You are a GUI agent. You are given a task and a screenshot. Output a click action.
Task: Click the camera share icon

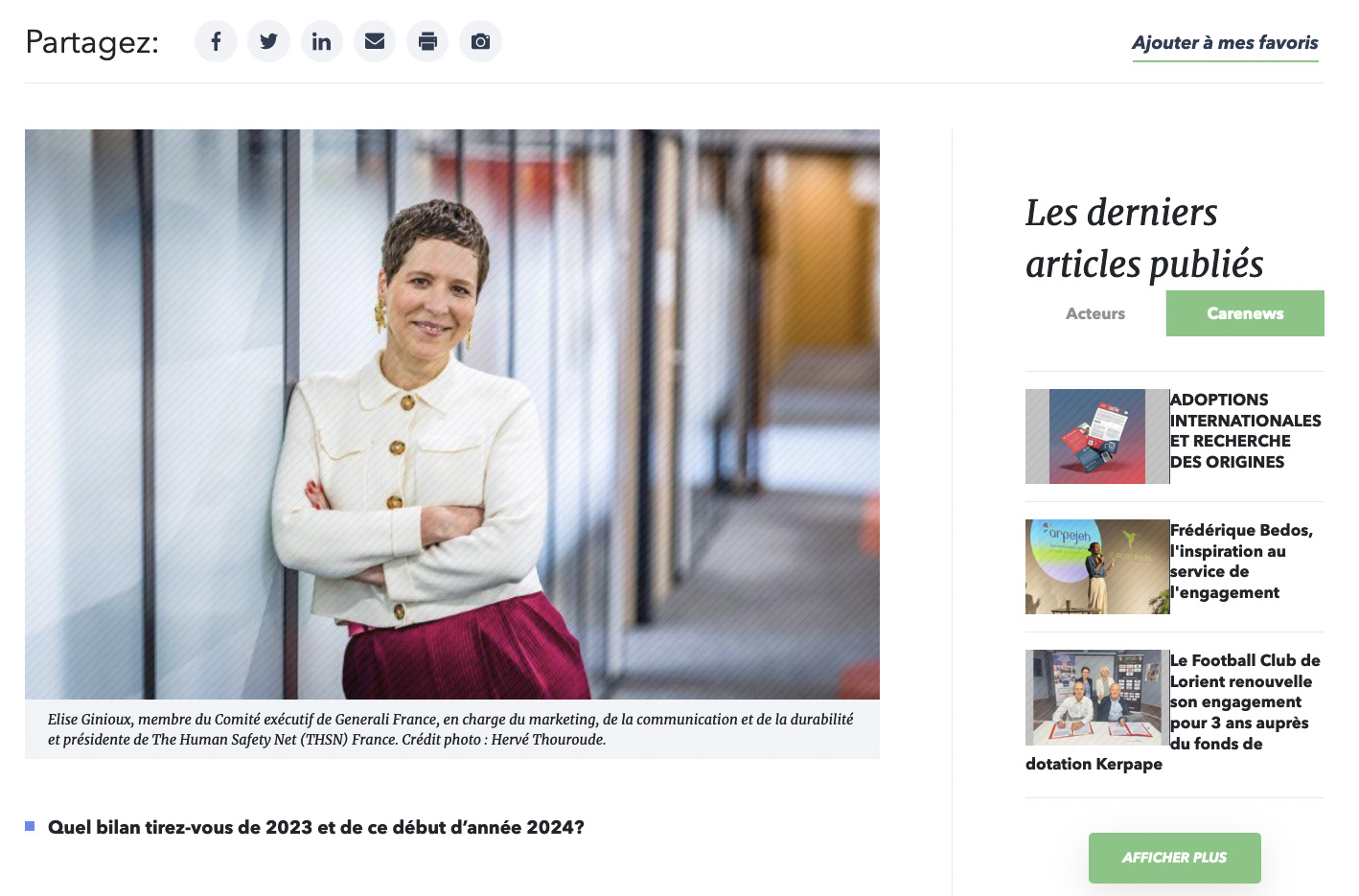pos(480,41)
